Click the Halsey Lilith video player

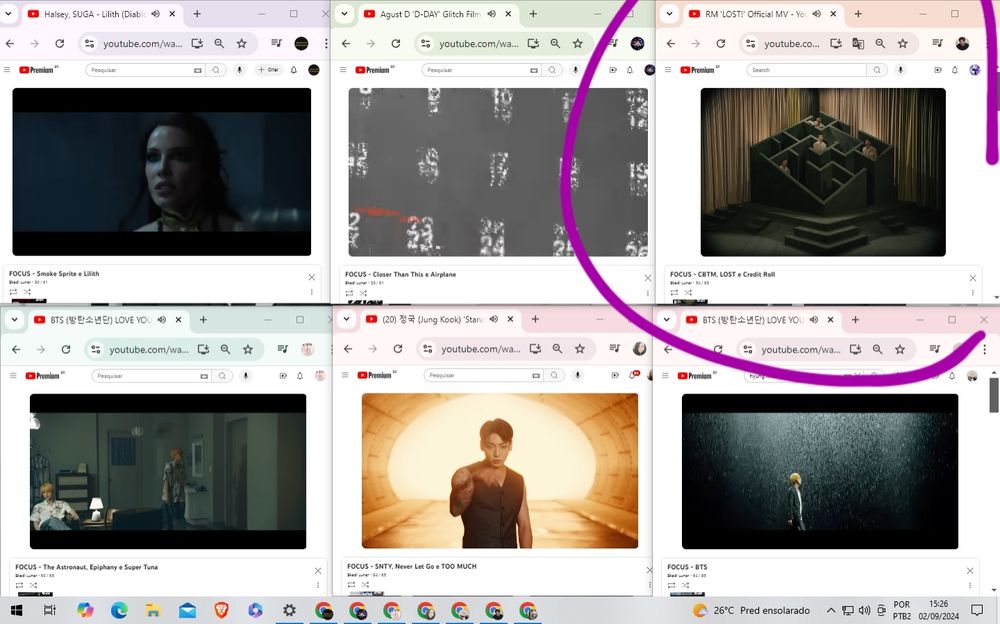[162, 172]
